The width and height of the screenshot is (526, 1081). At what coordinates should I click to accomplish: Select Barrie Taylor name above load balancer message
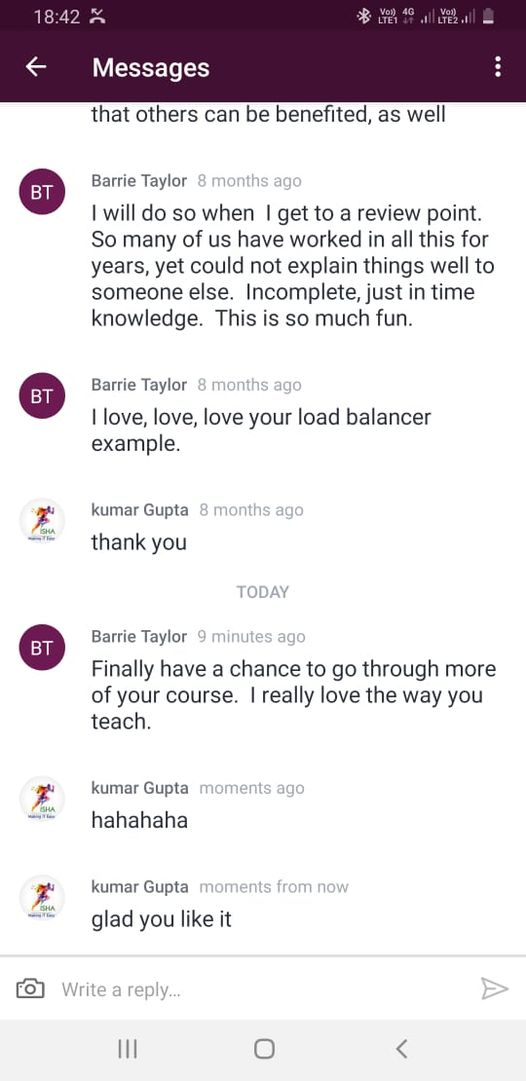coord(139,385)
